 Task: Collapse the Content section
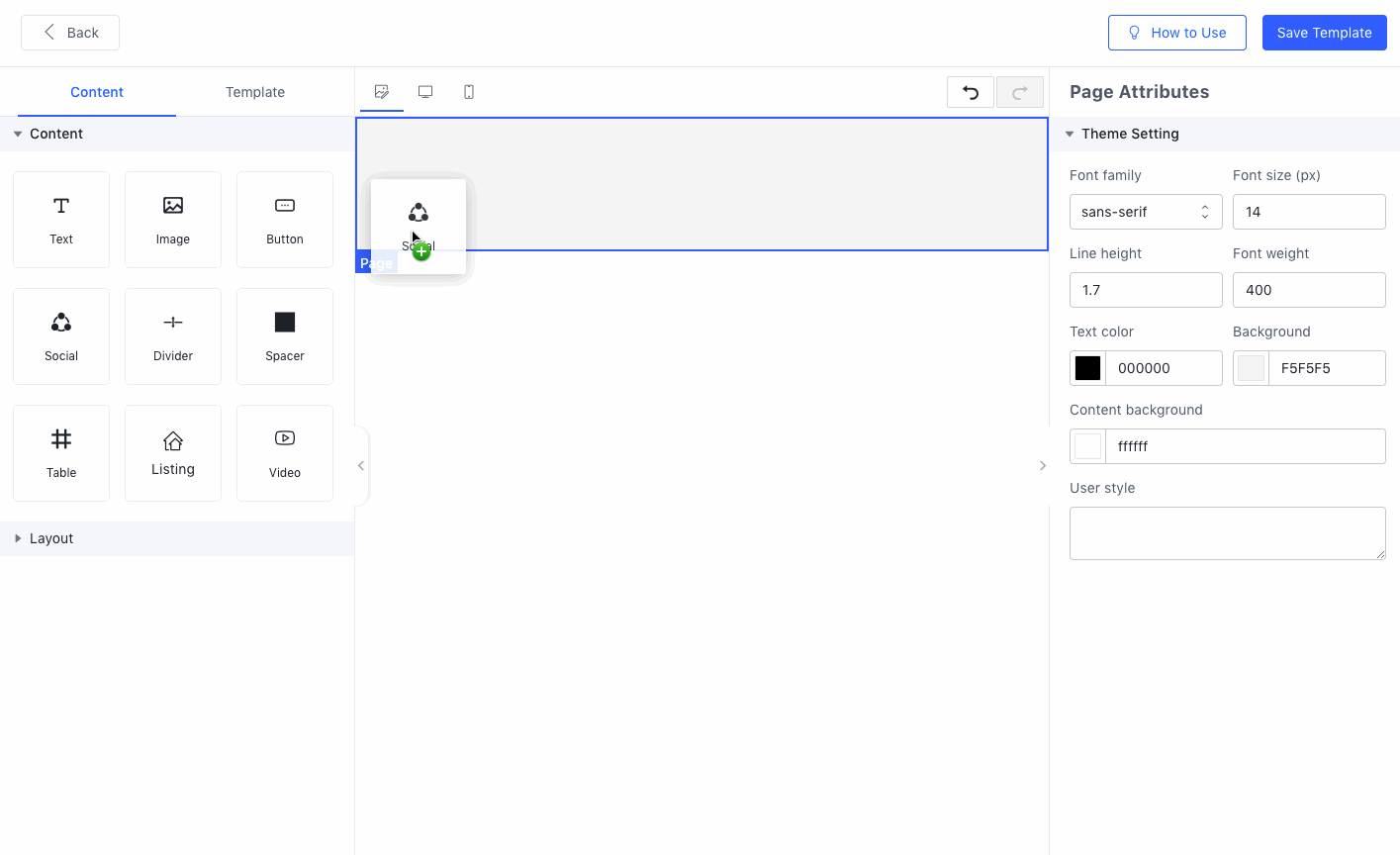click(x=56, y=134)
